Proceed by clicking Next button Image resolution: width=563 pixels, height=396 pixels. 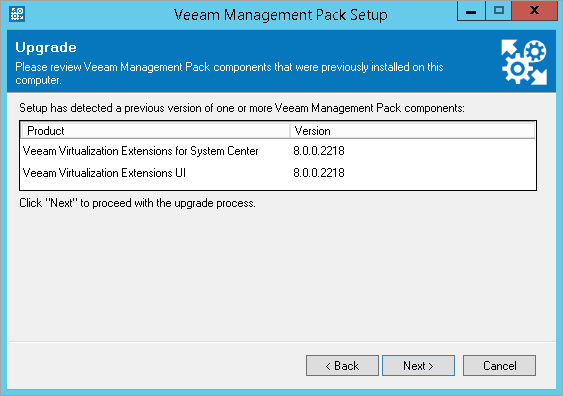[x=418, y=365]
